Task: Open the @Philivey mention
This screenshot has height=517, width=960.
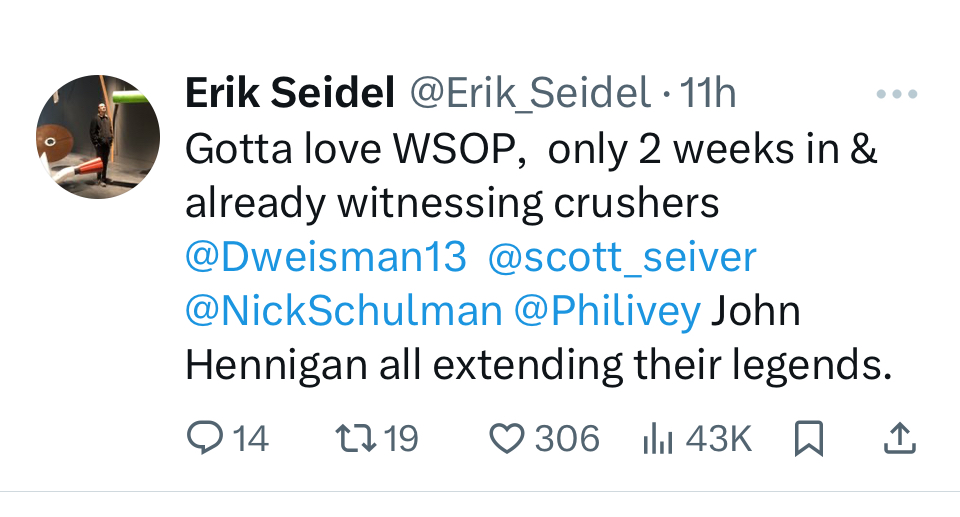Action: point(607,311)
